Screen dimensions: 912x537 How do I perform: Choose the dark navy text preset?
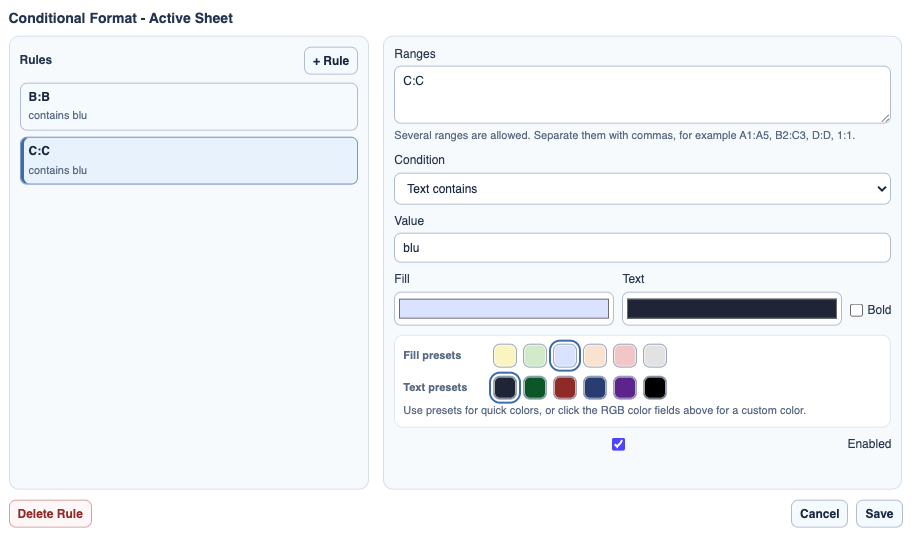pos(504,387)
